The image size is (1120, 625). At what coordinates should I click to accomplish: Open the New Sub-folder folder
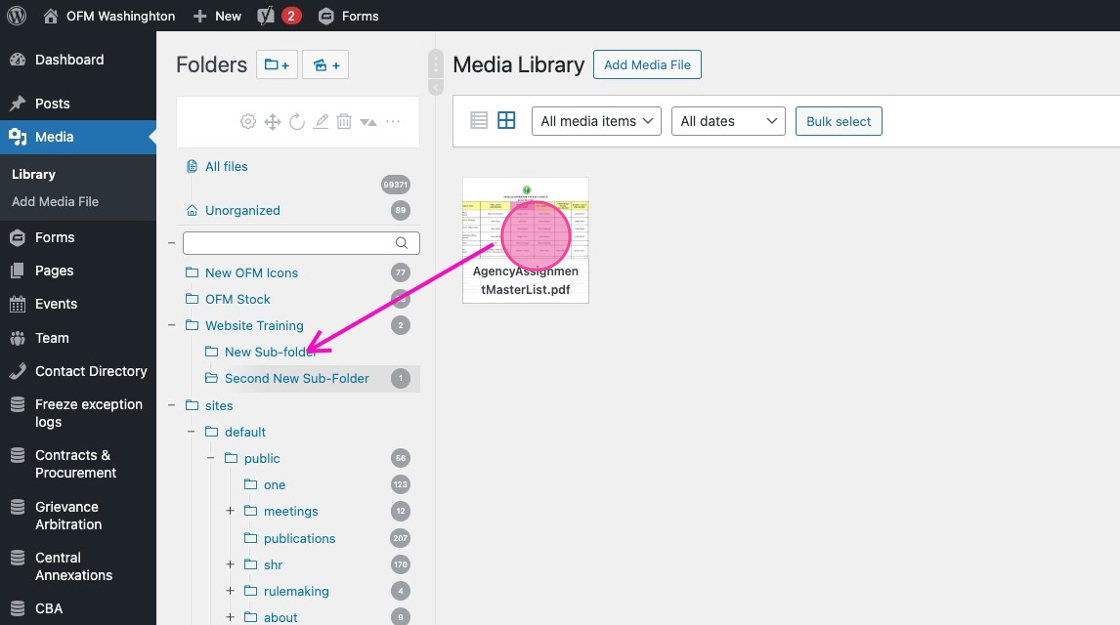[x=270, y=352]
